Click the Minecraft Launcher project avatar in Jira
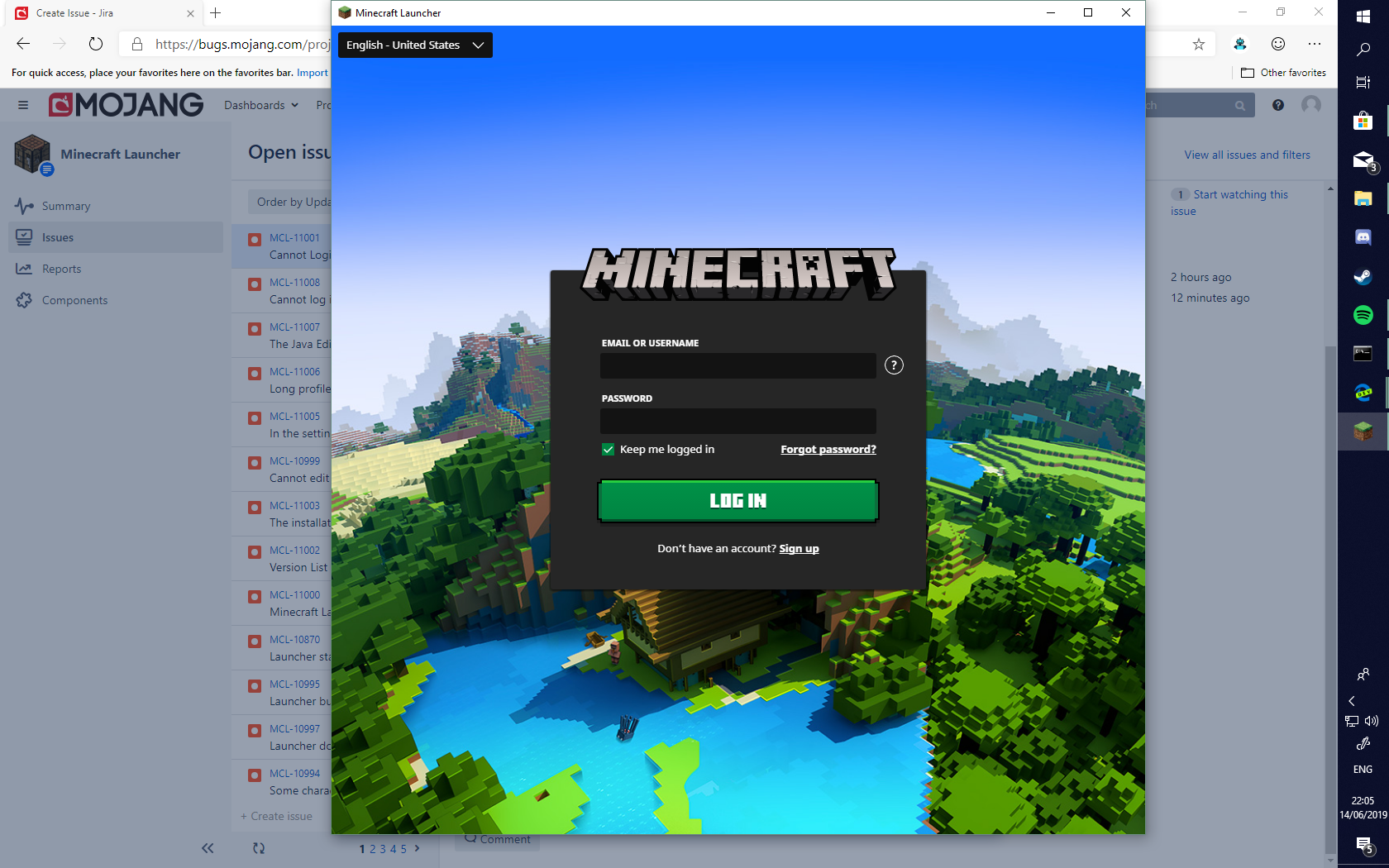Image resolution: width=1389 pixels, height=868 pixels. (33, 155)
